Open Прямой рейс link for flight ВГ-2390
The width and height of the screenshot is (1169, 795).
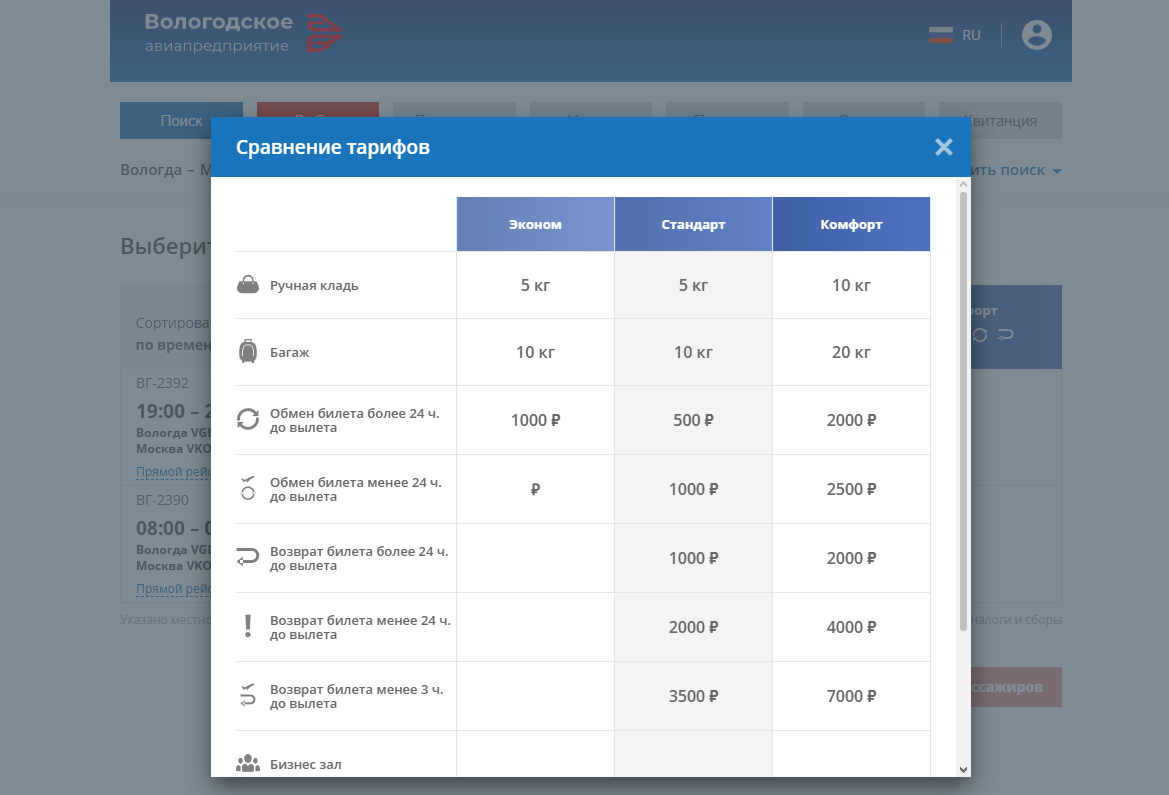tap(174, 588)
